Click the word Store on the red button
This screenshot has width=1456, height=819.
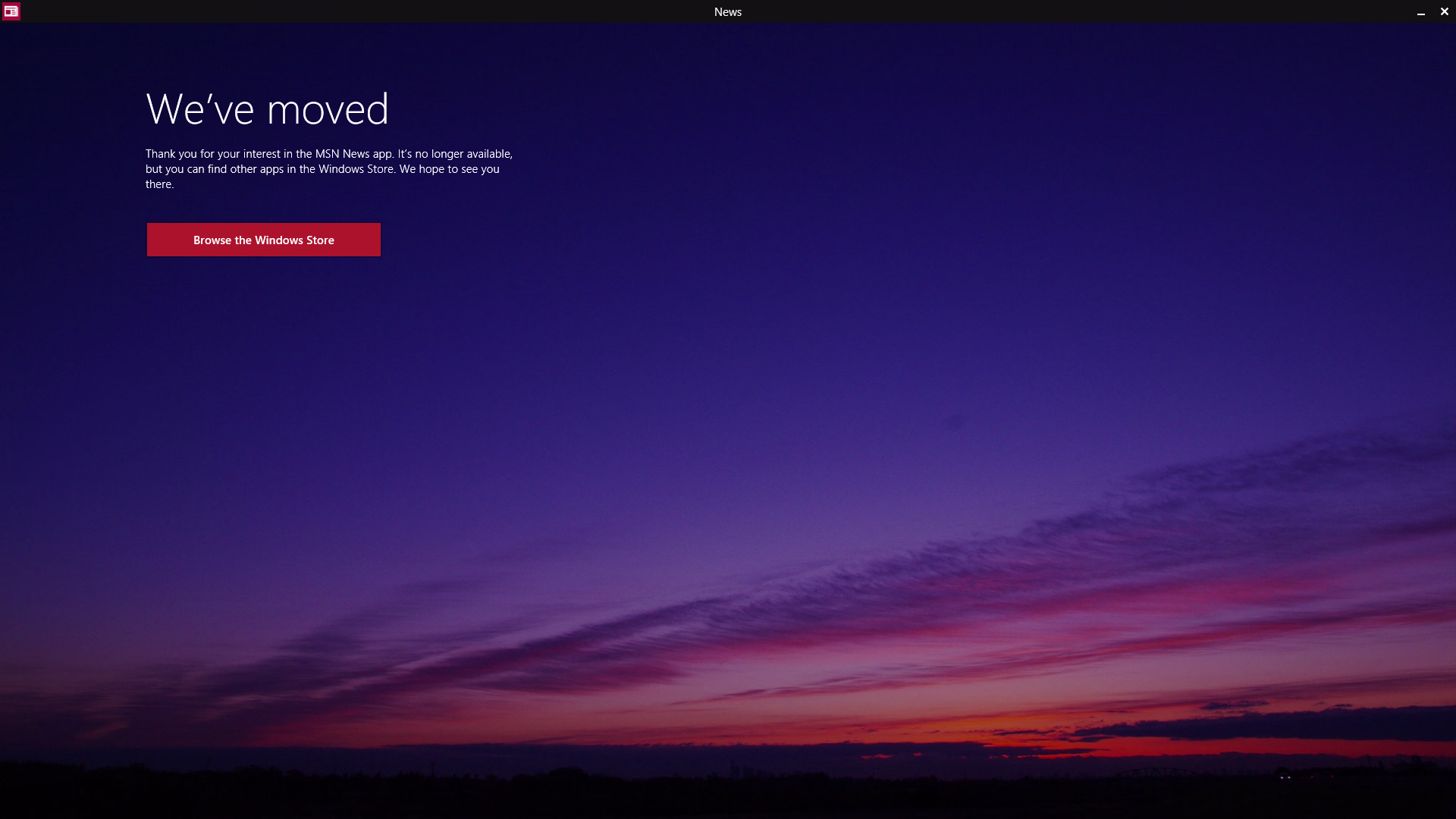click(x=320, y=240)
